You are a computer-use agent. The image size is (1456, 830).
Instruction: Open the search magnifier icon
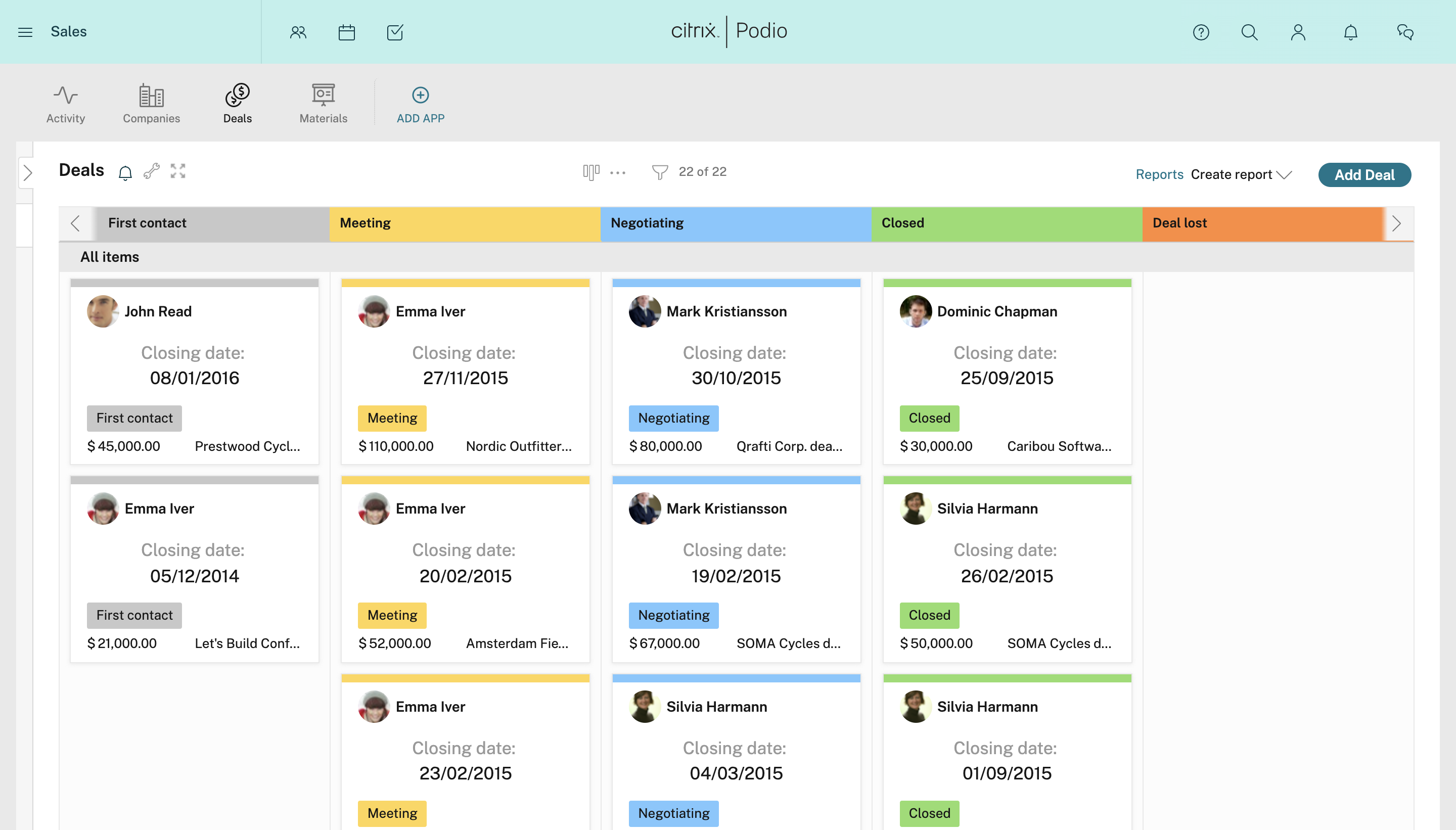1249,32
